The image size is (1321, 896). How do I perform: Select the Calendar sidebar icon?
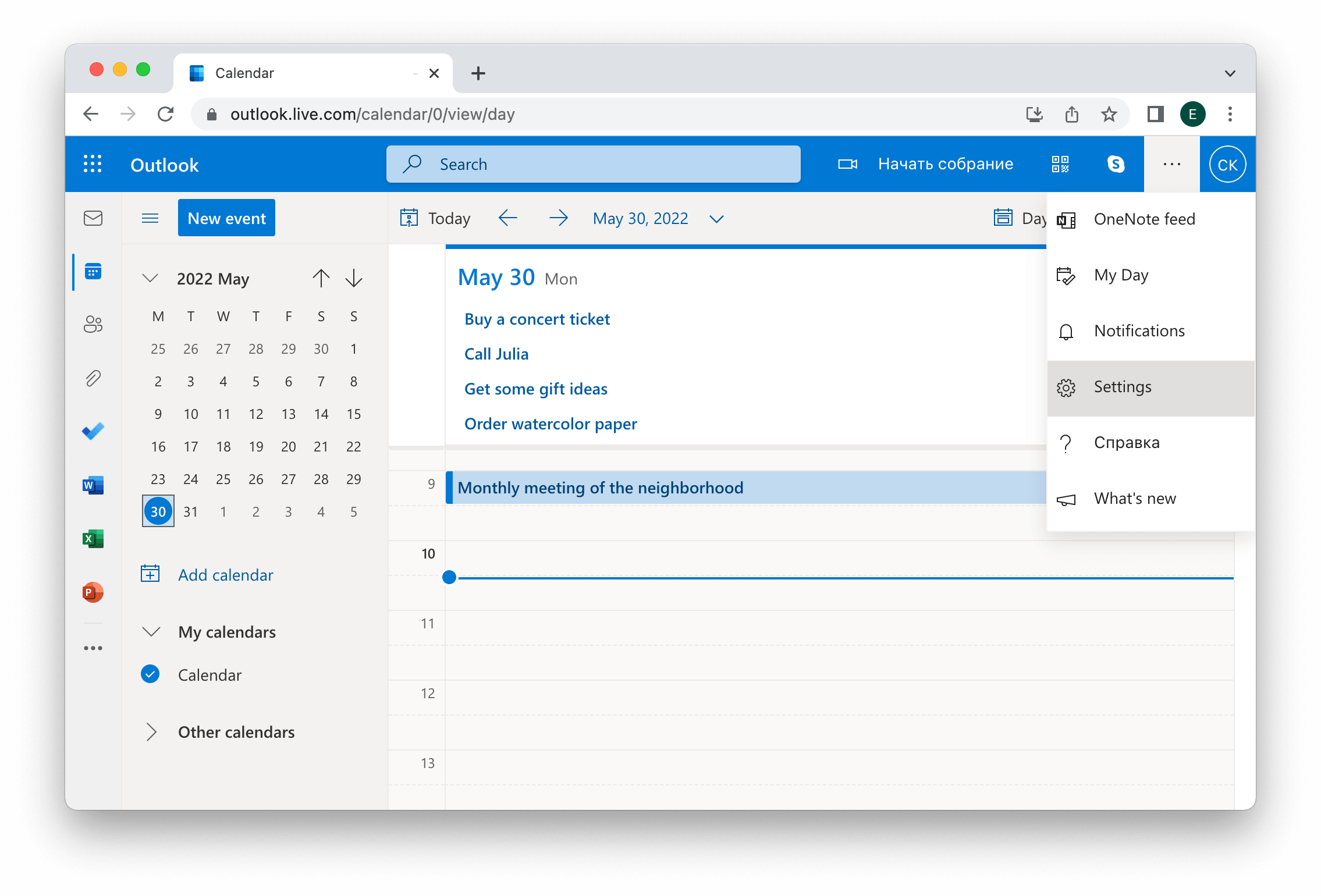[x=93, y=271]
